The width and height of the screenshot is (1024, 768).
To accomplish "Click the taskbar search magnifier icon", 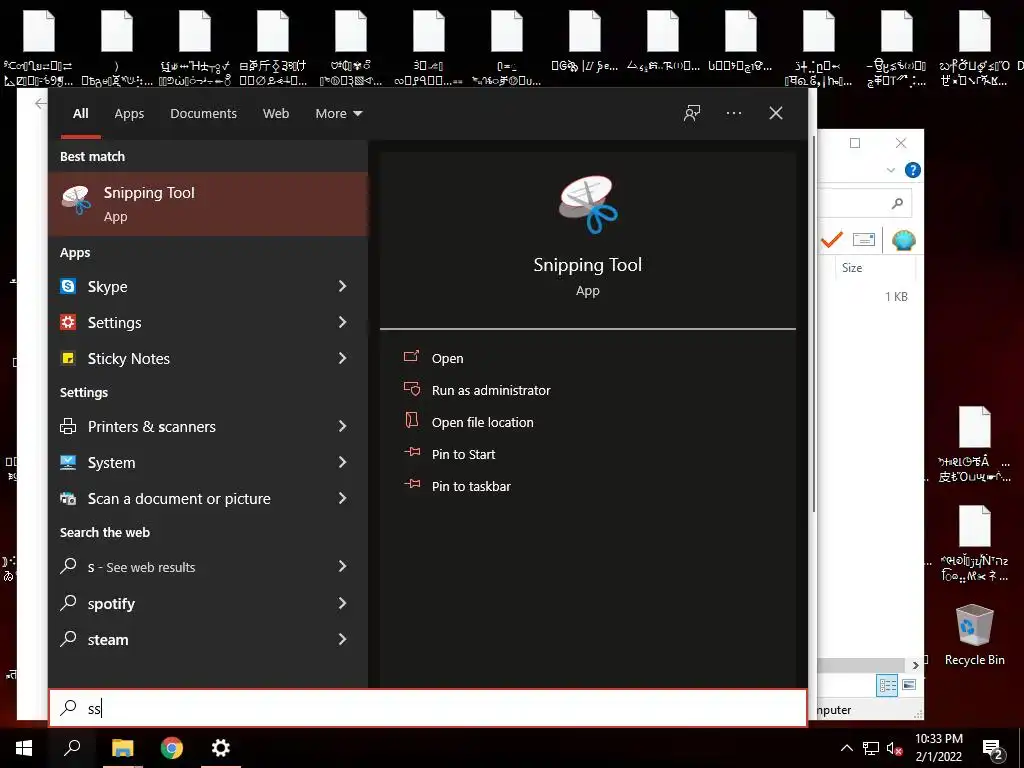I will coord(72,748).
